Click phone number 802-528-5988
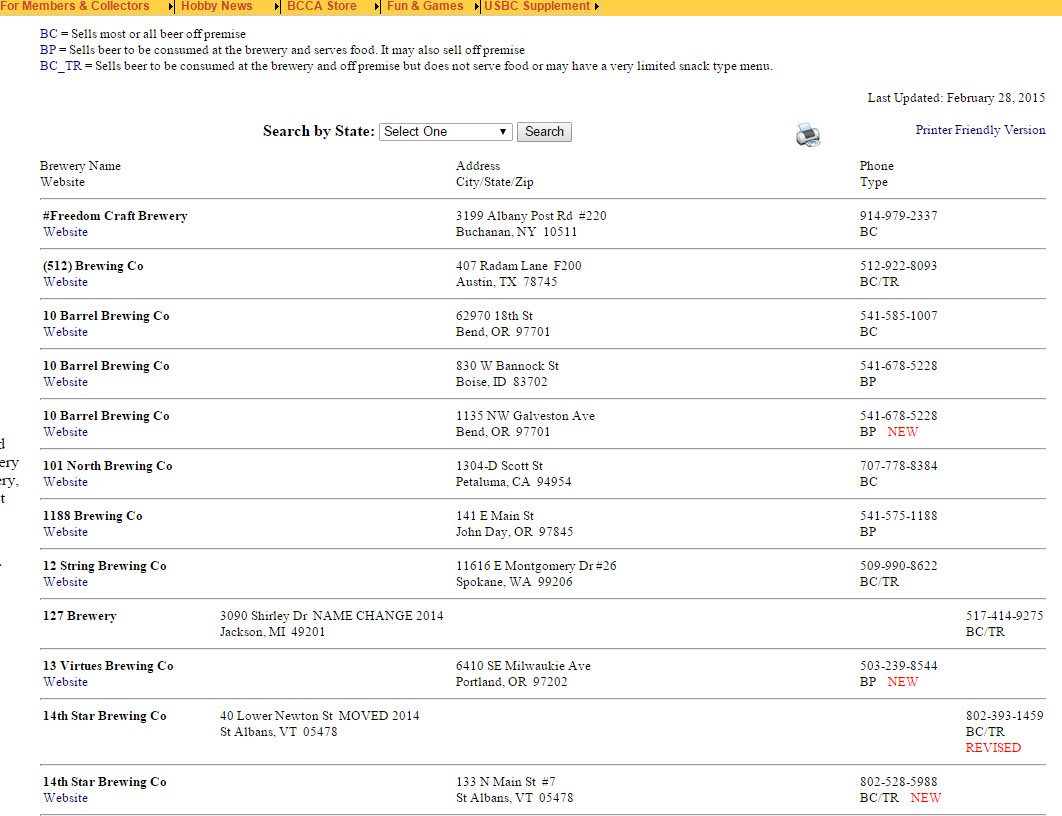Image resolution: width=1062 pixels, height=816 pixels. (x=899, y=781)
